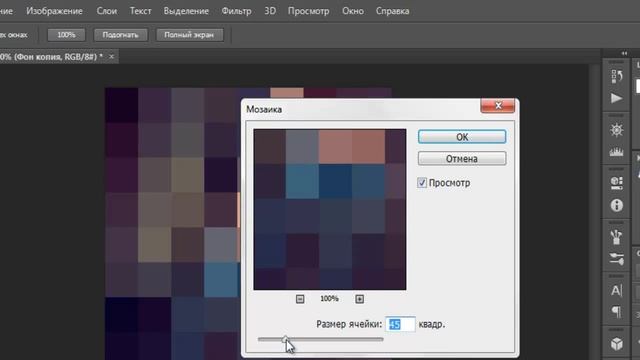Open the 3D menu
The image size is (640, 360).
point(270,11)
